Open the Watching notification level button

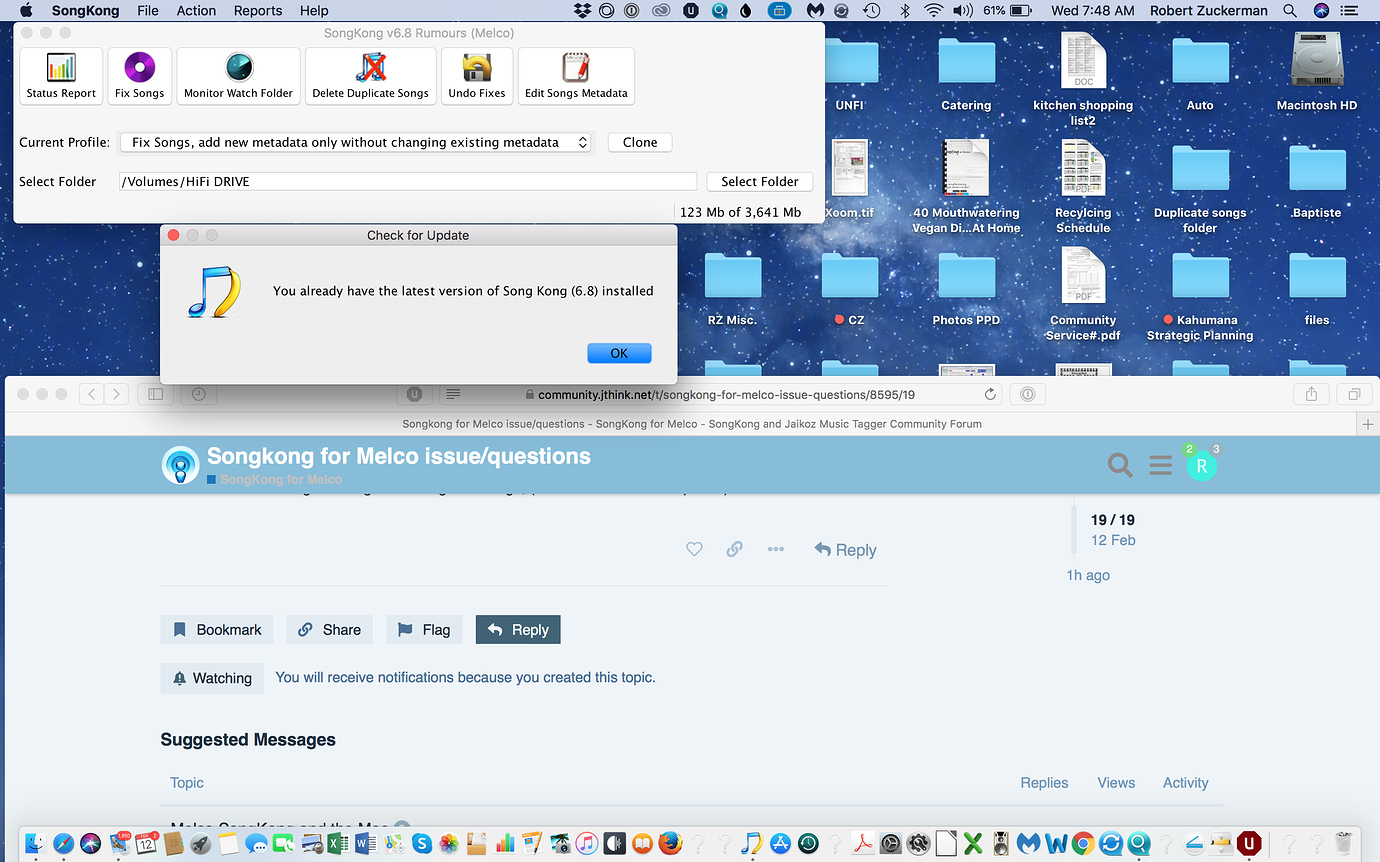pyautogui.click(x=212, y=678)
